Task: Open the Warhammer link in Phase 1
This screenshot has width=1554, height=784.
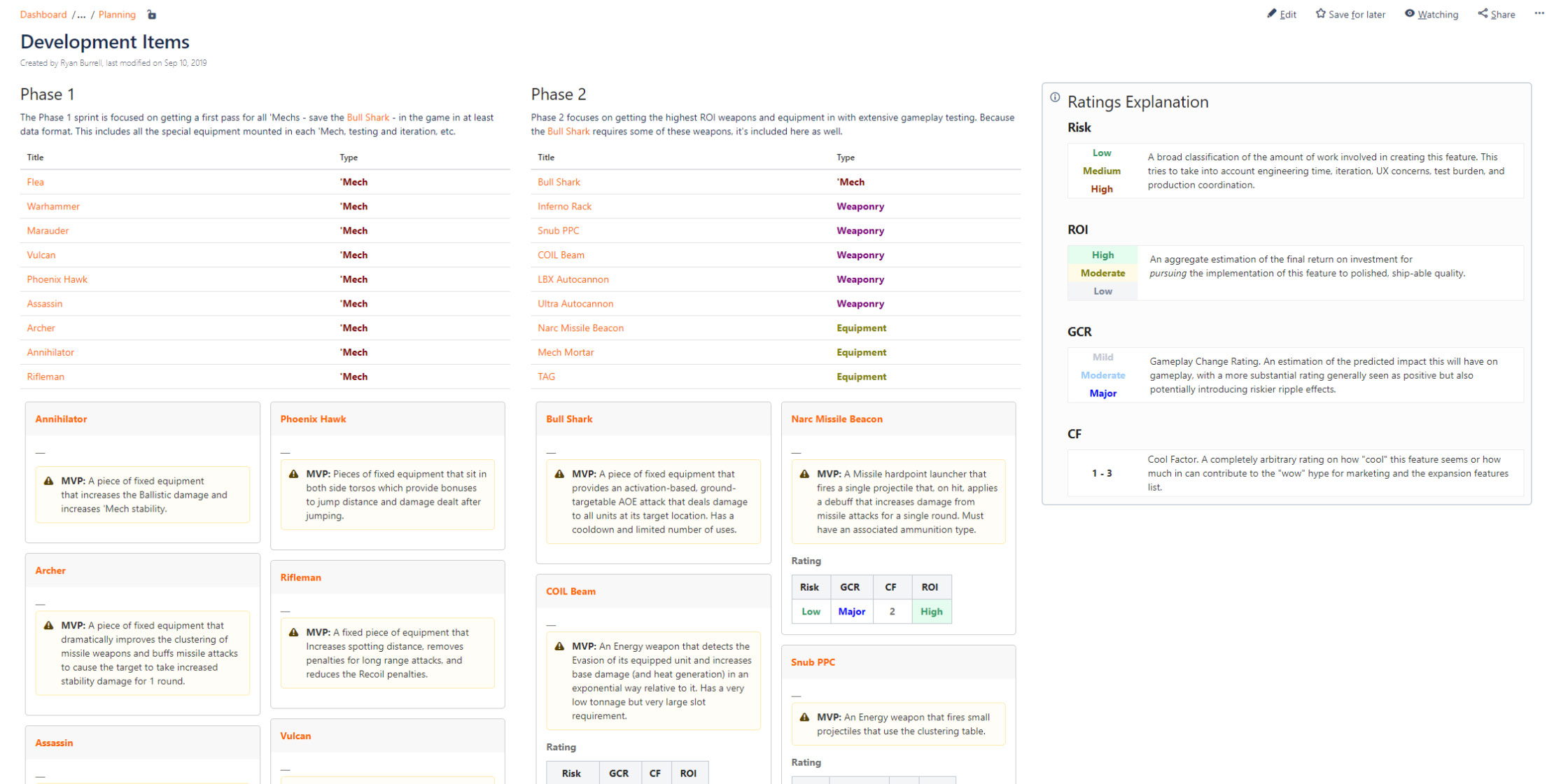Action: click(x=53, y=206)
